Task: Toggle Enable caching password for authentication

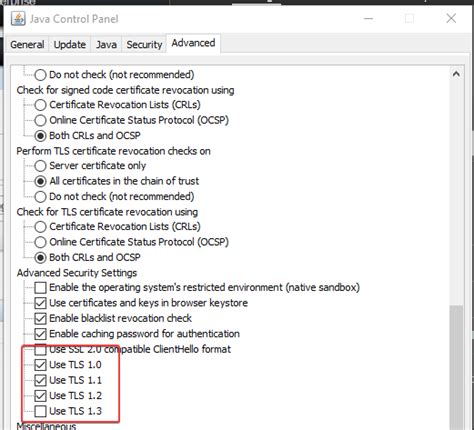Action: (40, 334)
